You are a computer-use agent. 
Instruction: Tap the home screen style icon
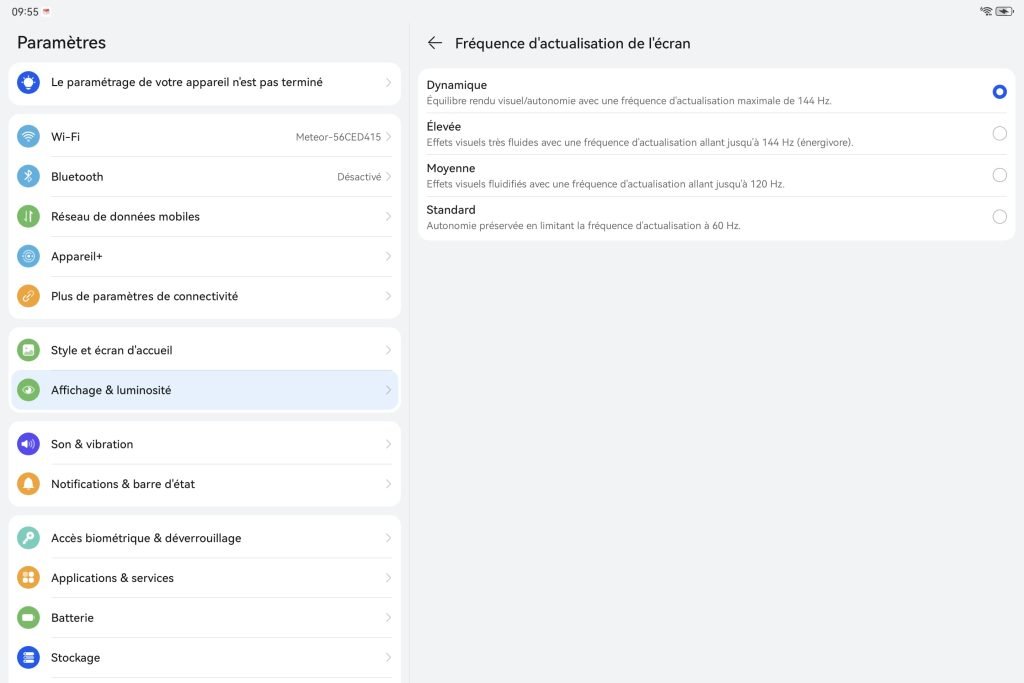point(28,351)
